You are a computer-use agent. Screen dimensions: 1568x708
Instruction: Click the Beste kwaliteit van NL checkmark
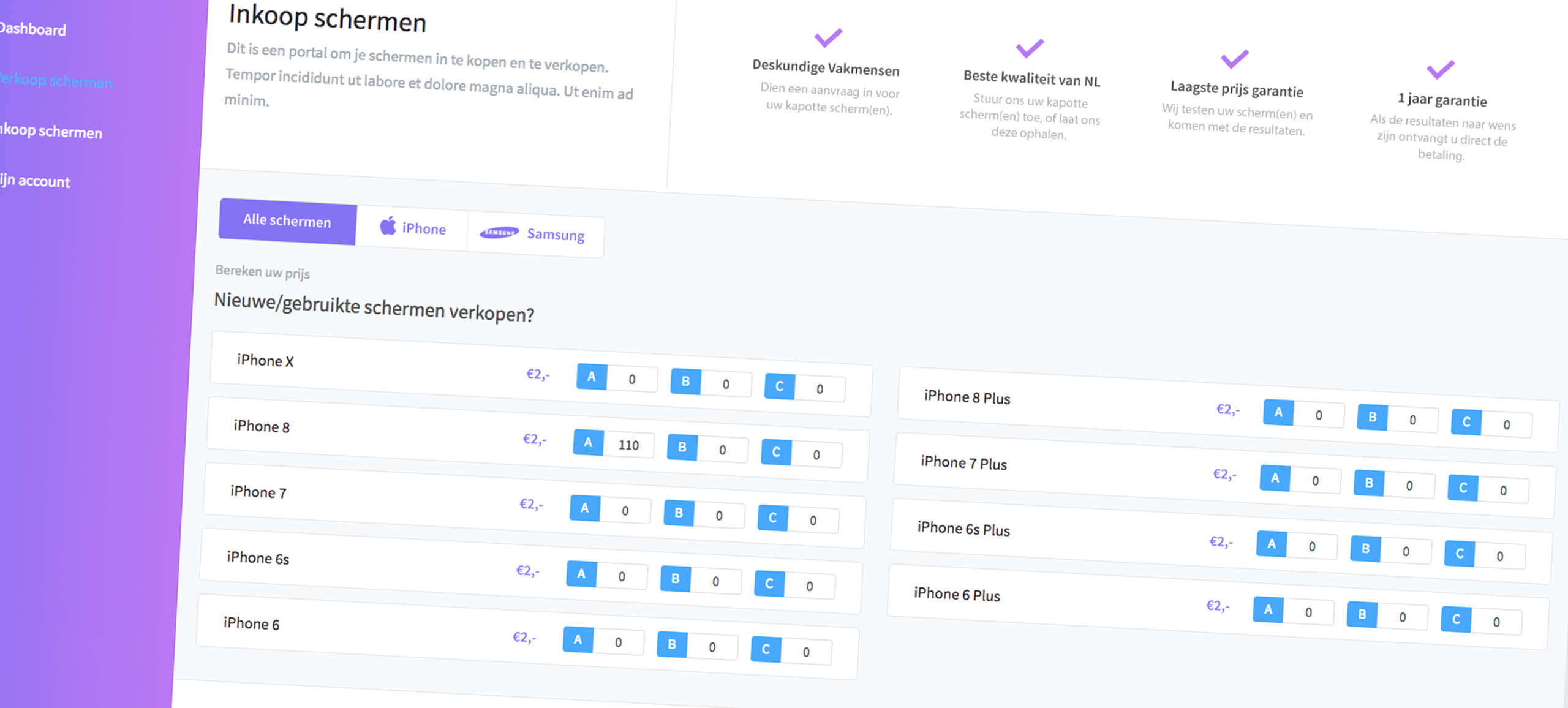(x=1030, y=48)
